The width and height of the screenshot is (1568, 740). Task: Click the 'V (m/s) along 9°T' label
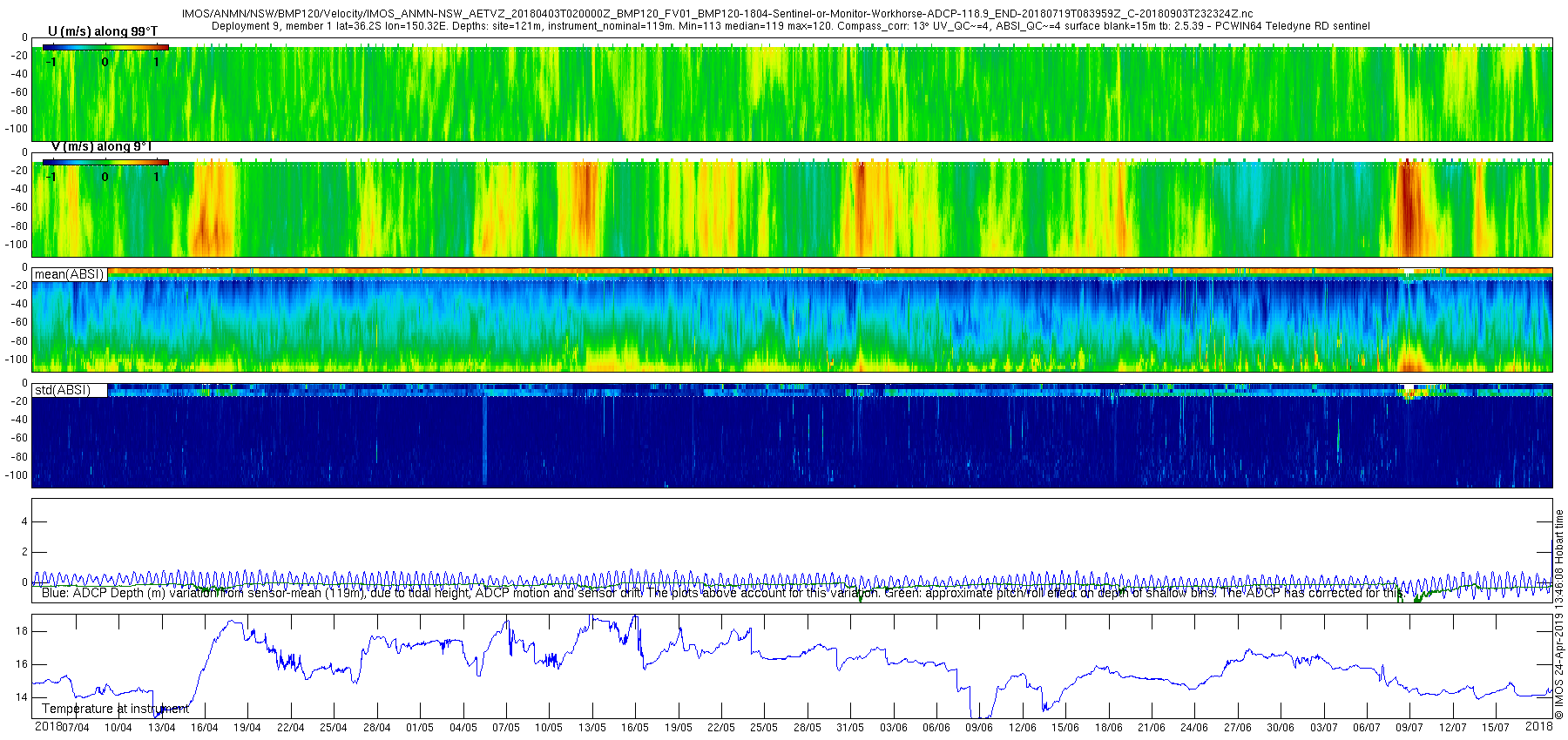coord(102,146)
